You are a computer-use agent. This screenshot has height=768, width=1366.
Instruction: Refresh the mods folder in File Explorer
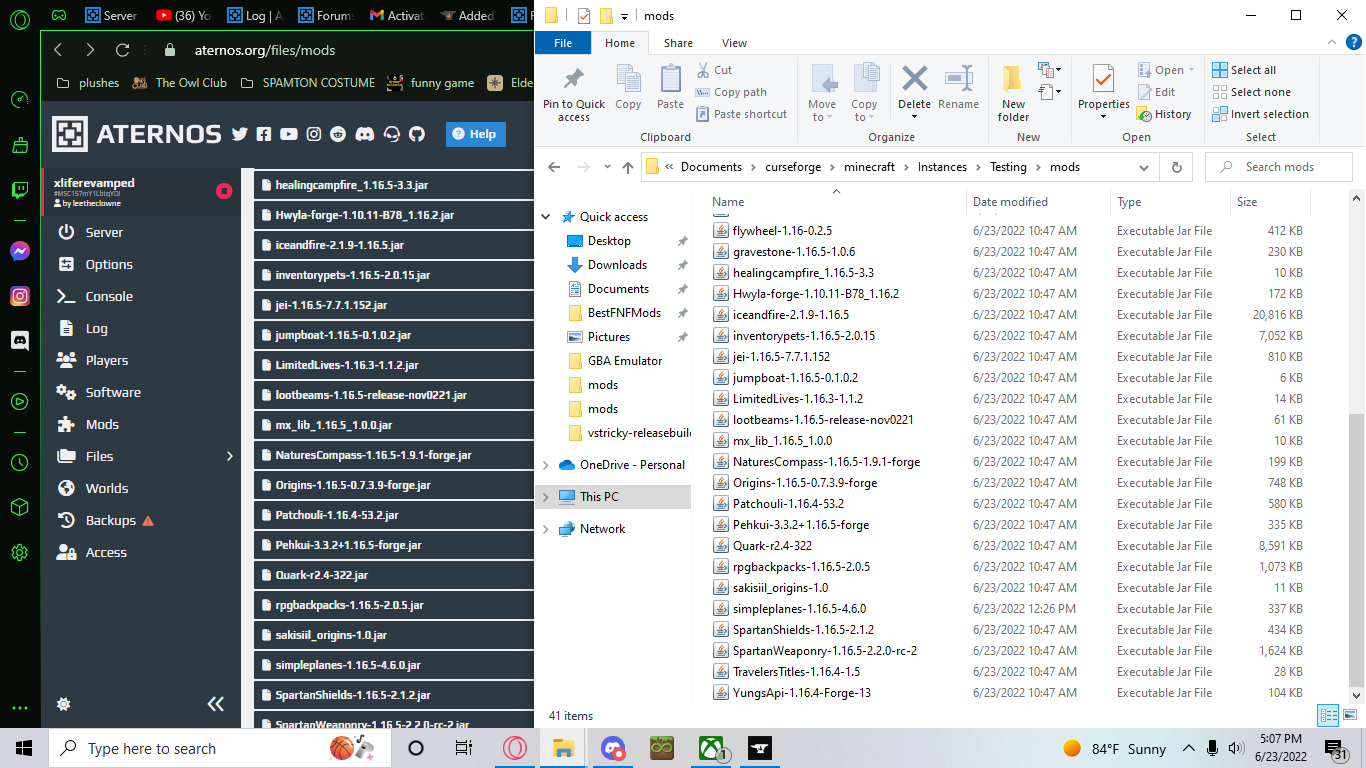1177,167
